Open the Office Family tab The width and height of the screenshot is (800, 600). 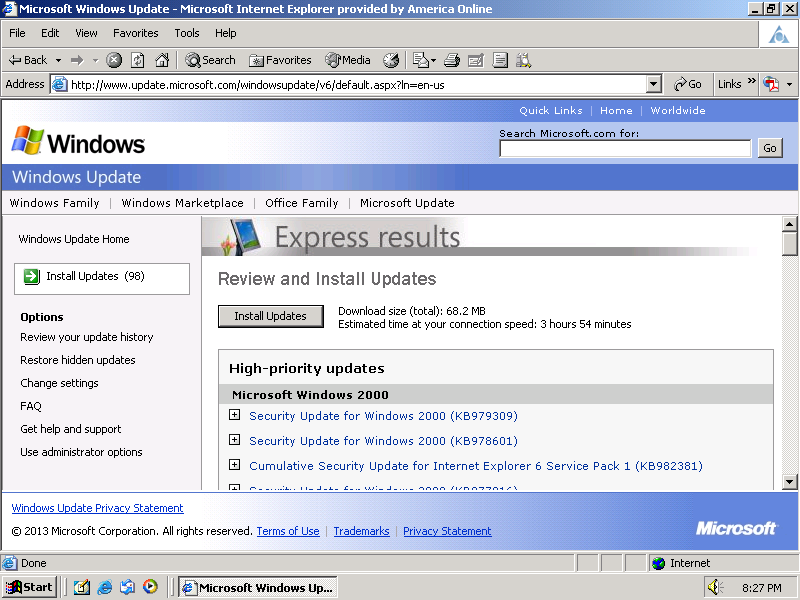[302, 203]
